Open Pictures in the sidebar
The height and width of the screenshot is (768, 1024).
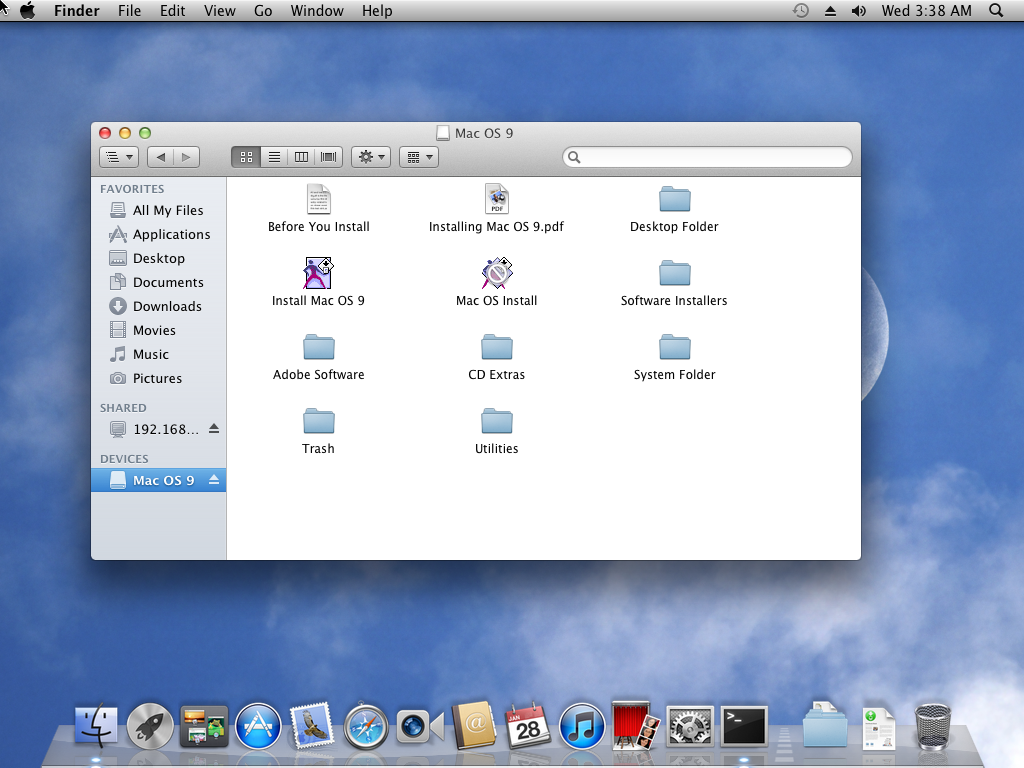[159, 378]
